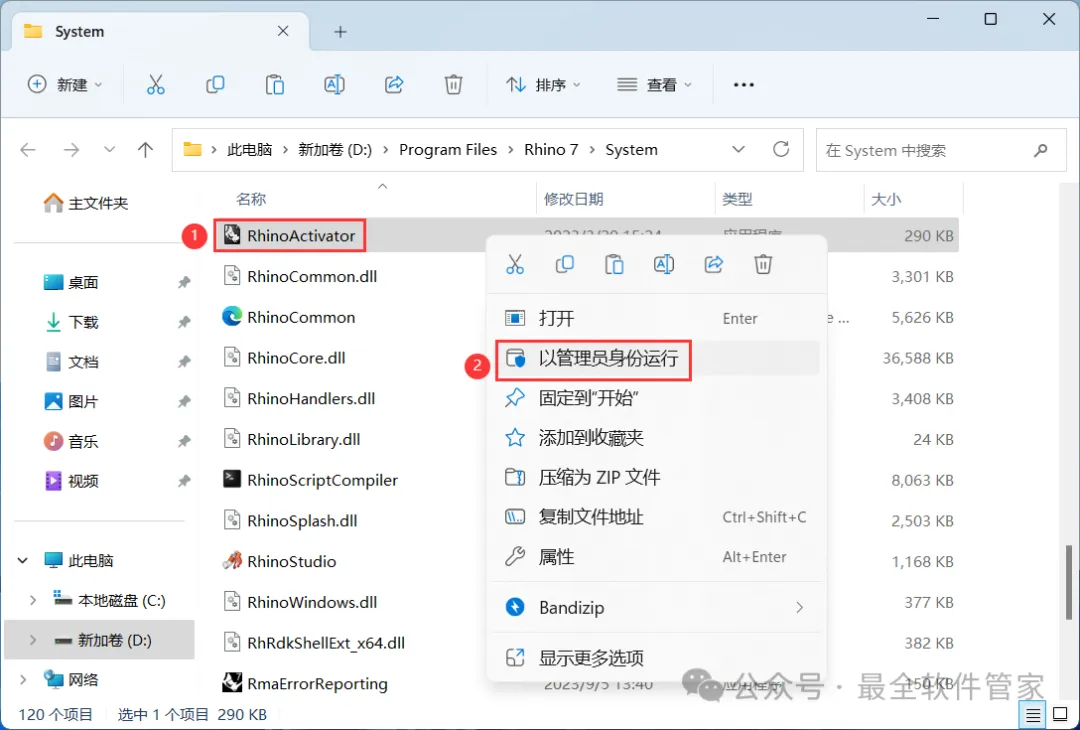Image resolution: width=1080 pixels, height=730 pixels.
Task: Sort by the 大小 column header
Action: [886, 199]
